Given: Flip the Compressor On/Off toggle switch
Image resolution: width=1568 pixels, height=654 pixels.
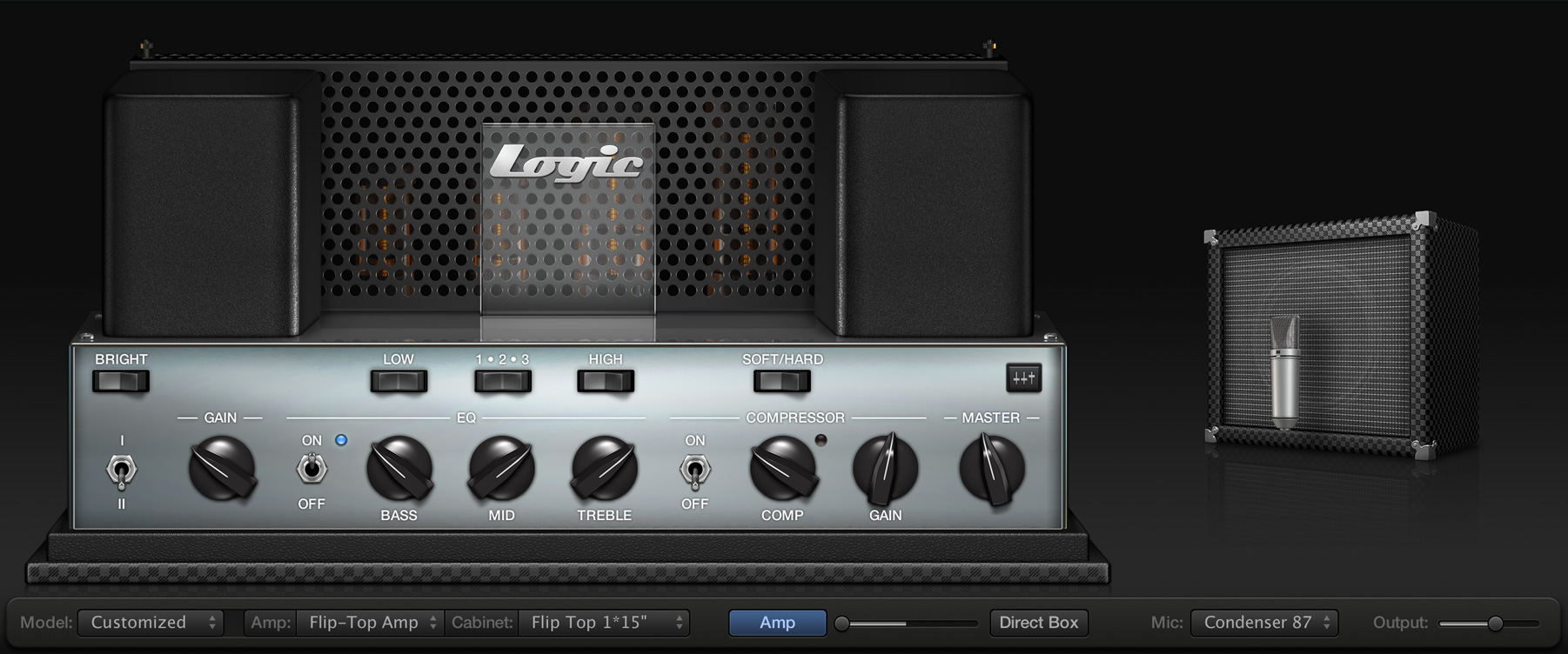Looking at the screenshot, I should click(x=694, y=470).
